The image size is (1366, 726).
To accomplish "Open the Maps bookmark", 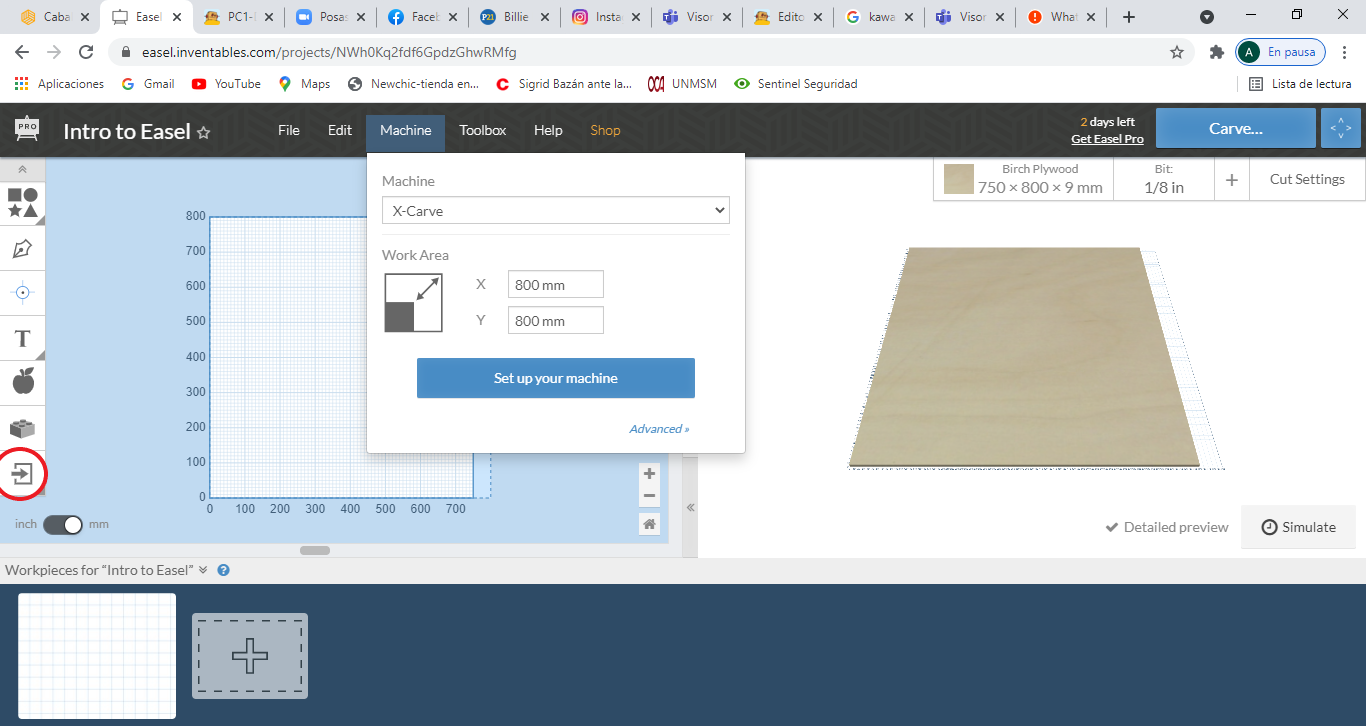I will pos(304,84).
